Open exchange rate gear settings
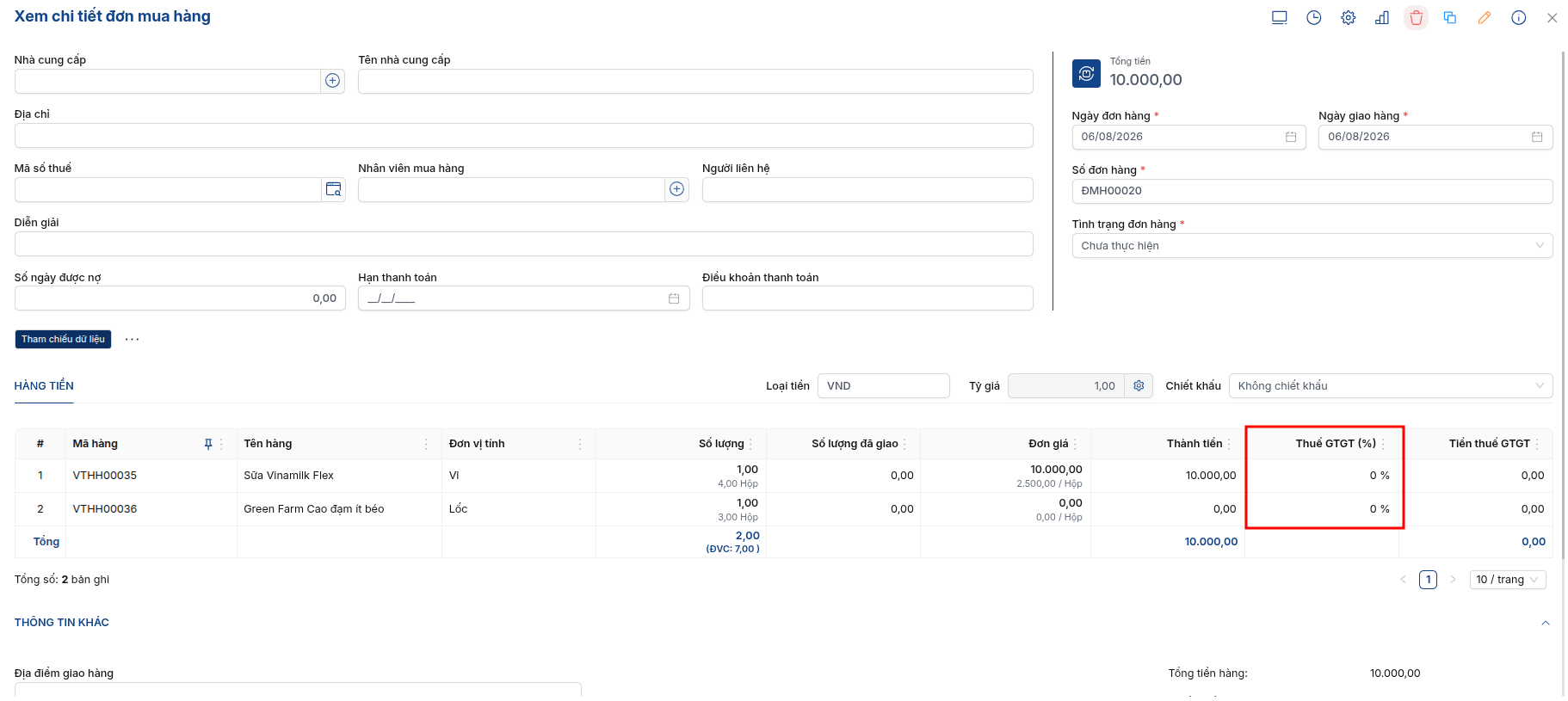 pyautogui.click(x=1139, y=386)
